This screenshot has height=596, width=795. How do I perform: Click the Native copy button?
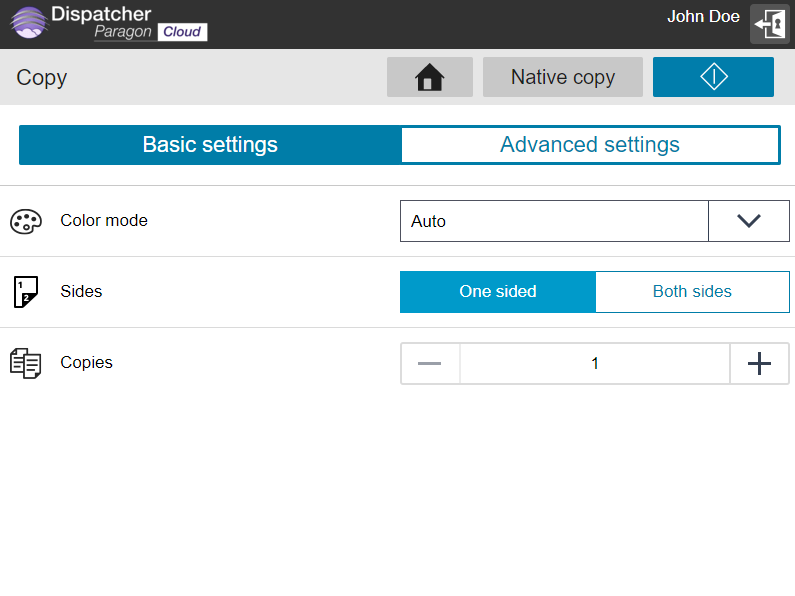point(563,77)
